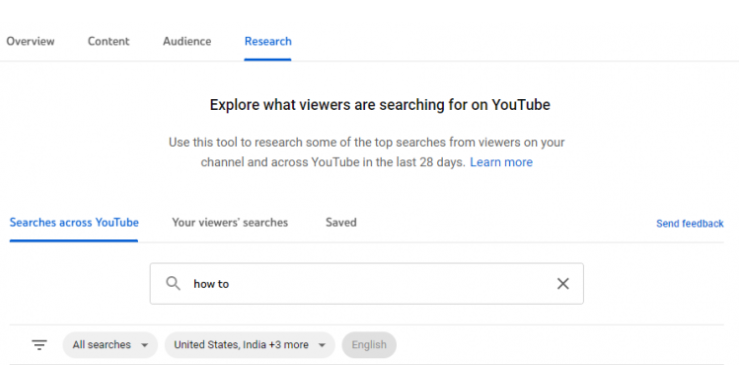Screen dimensions: 739x370
Task: Open the United States, India +3 more dropdown
Action: click(250, 345)
